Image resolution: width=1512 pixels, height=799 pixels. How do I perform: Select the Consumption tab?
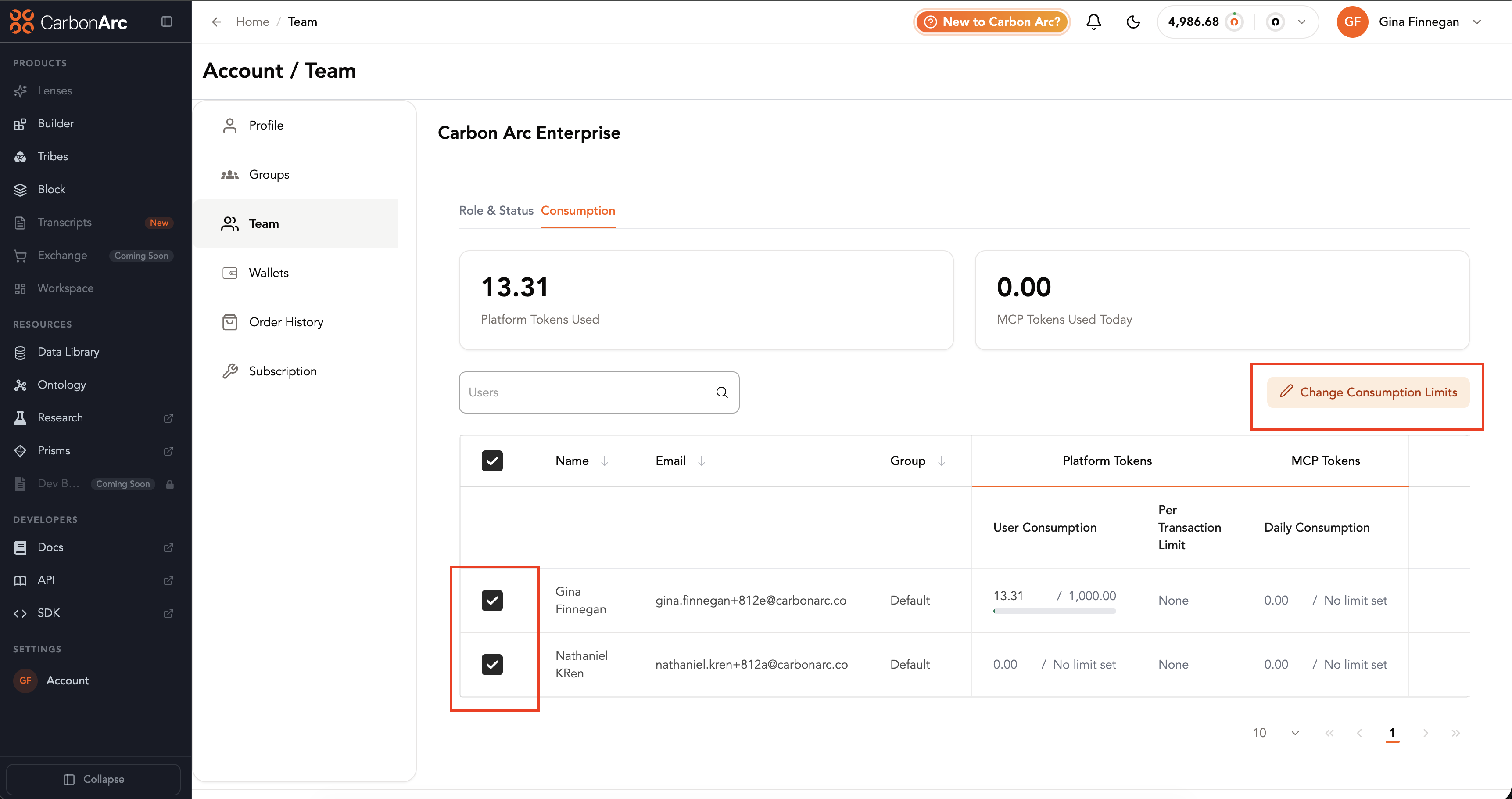coord(578,210)
